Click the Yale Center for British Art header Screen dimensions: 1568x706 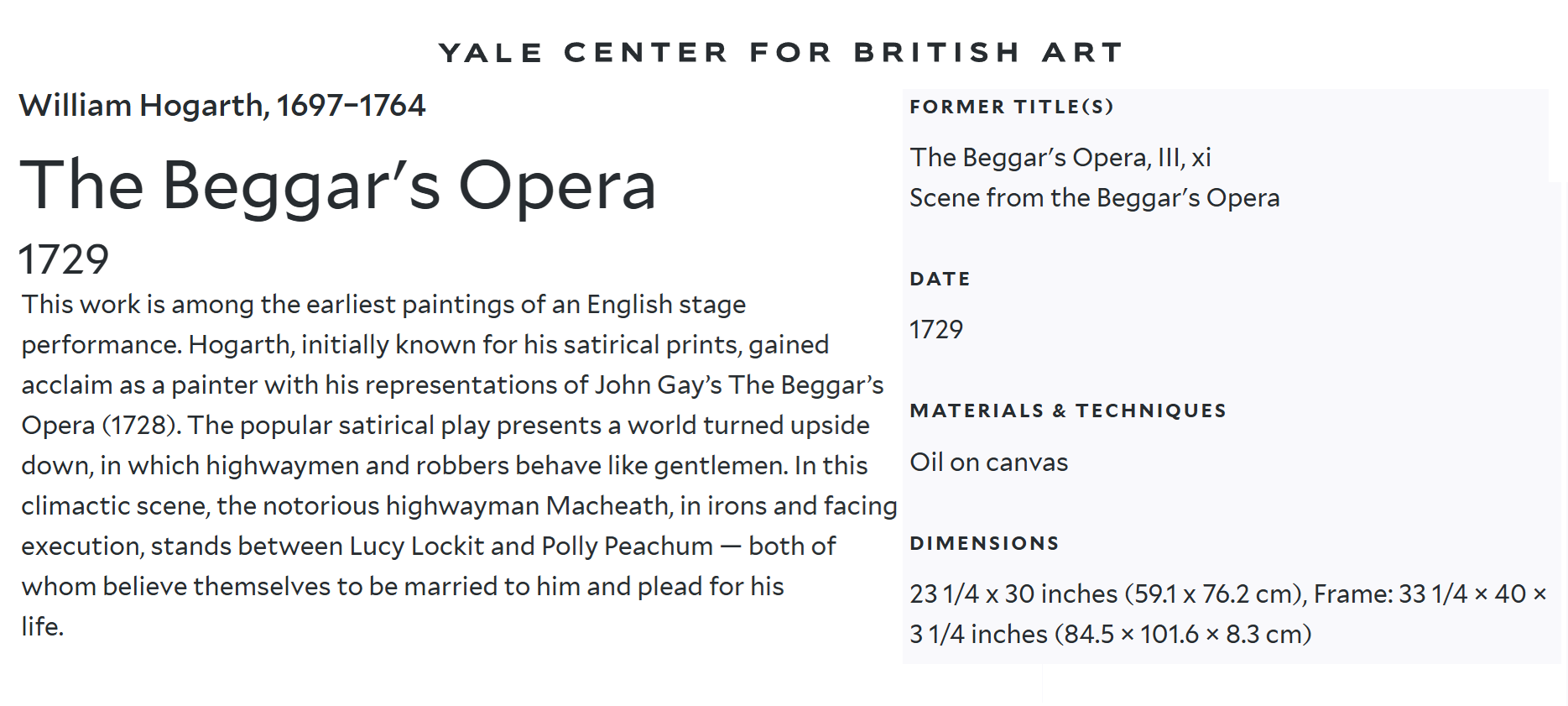[x=780, y=52]
